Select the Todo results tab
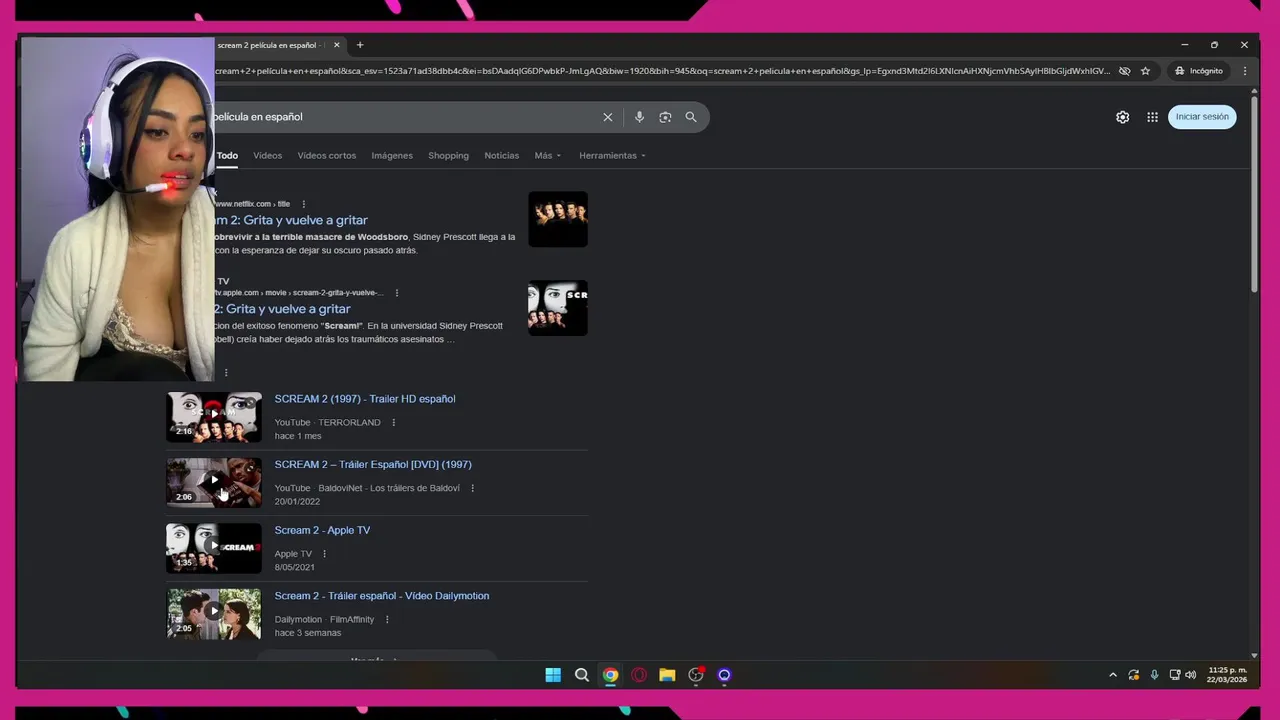 click(228, 156)
